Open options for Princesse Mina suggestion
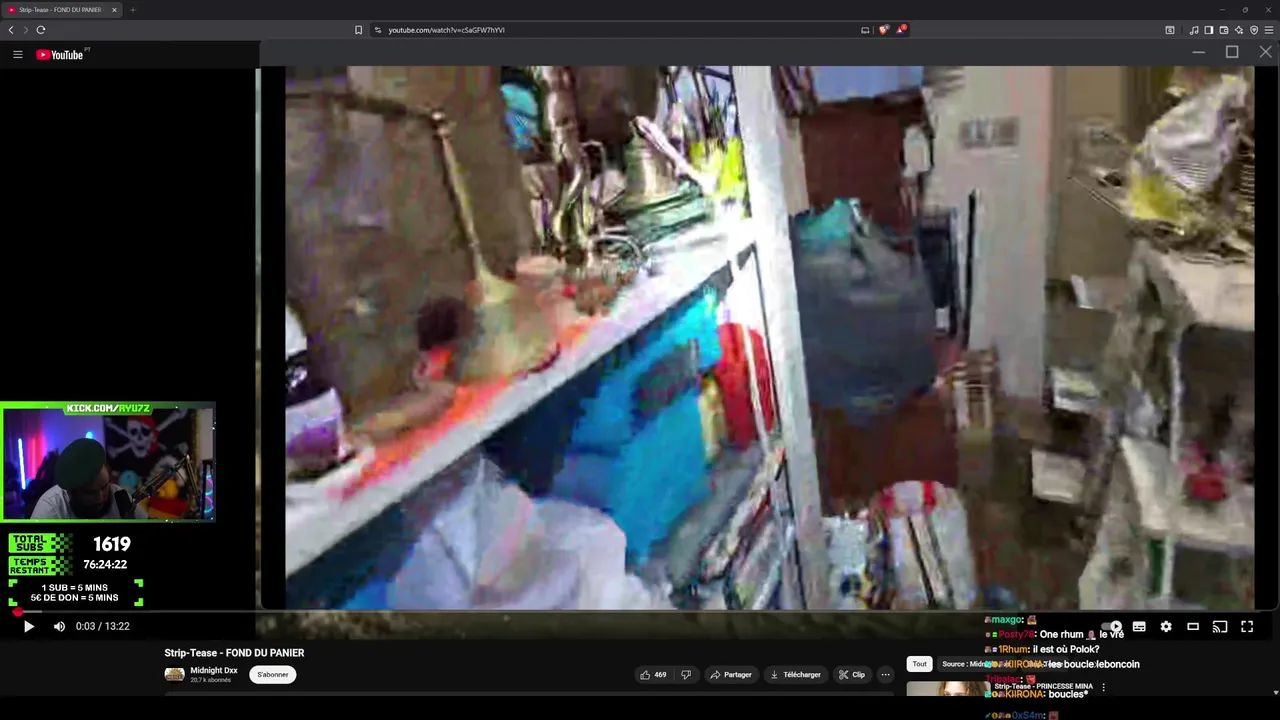 [1103, 688]
